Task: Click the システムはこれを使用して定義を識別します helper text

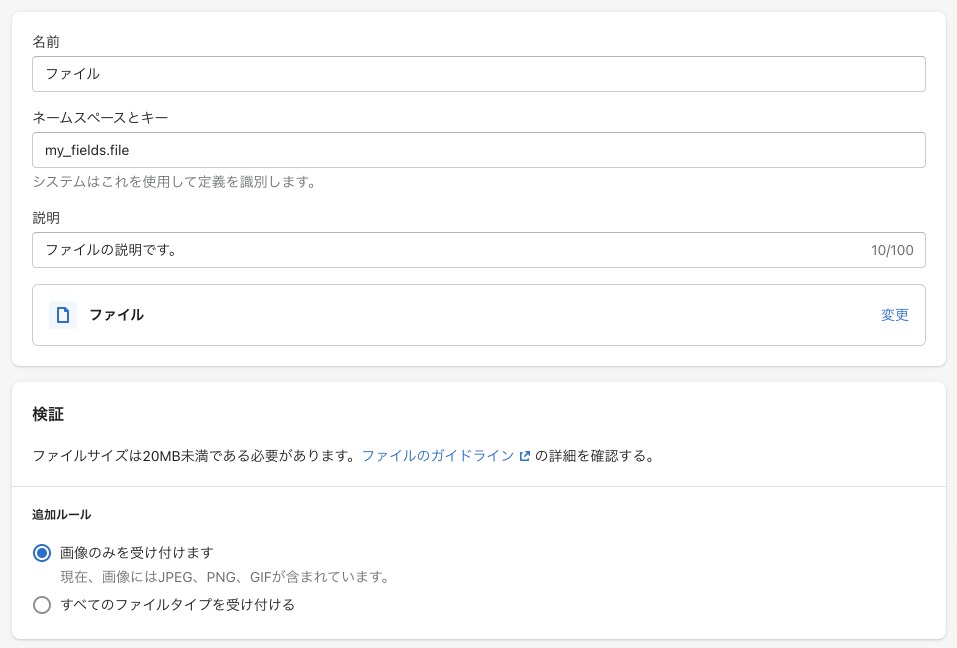Action: 175,182
